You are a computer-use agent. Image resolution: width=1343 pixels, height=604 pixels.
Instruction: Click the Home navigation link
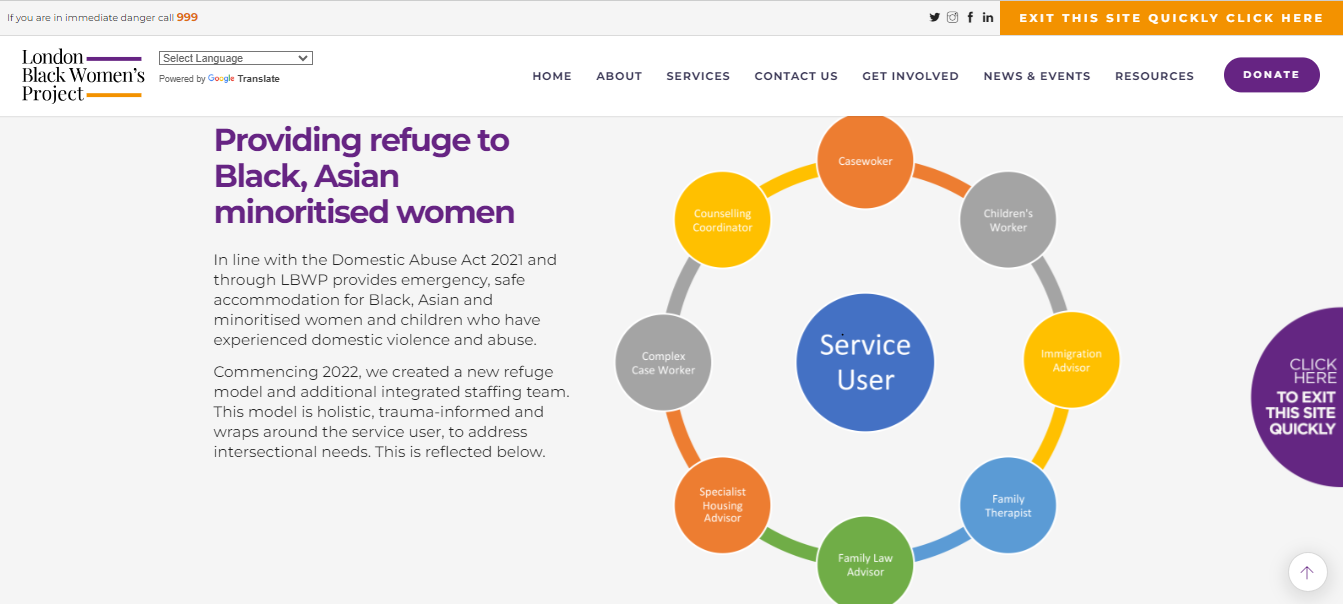(552, 76)
